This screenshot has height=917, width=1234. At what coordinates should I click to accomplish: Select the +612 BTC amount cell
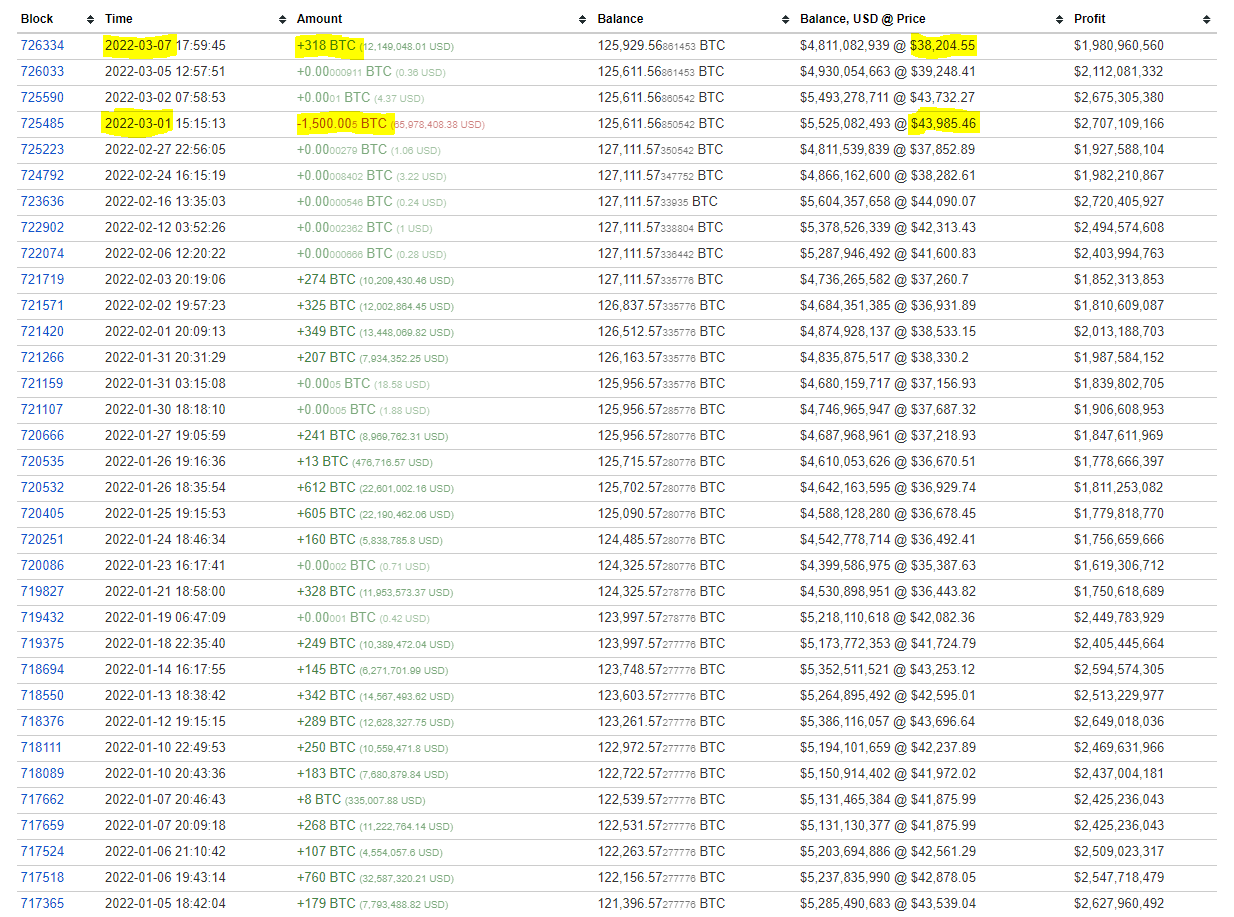click(x=375, y=488)
